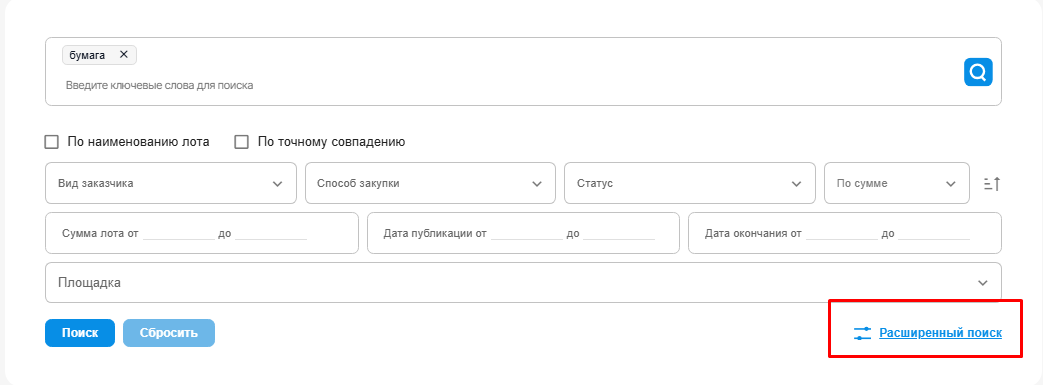This screenshot has height=385, width=1043.
Task: Enable По наименованию лота checkbox
Action: pos(51,142)
